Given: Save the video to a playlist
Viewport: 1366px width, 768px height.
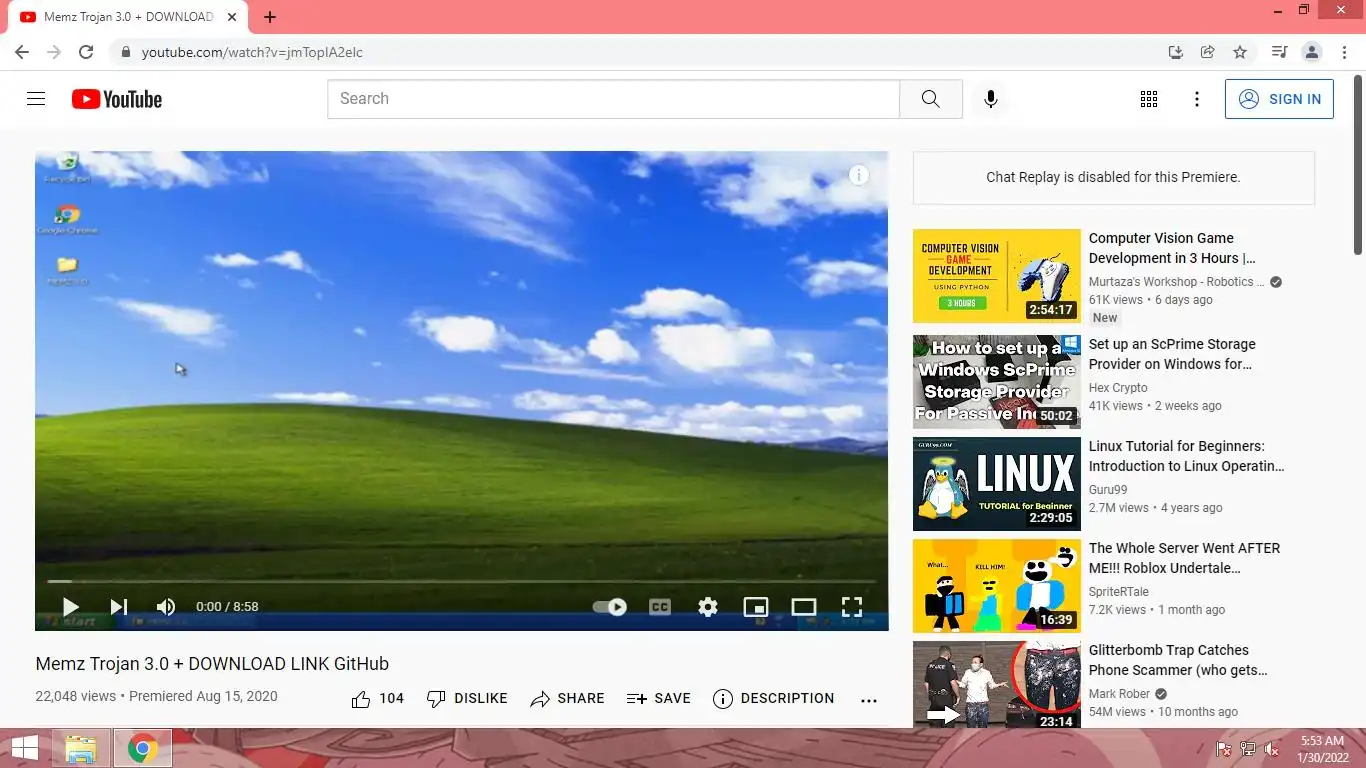Looking at the screenshot, I should tap(658, 699).
